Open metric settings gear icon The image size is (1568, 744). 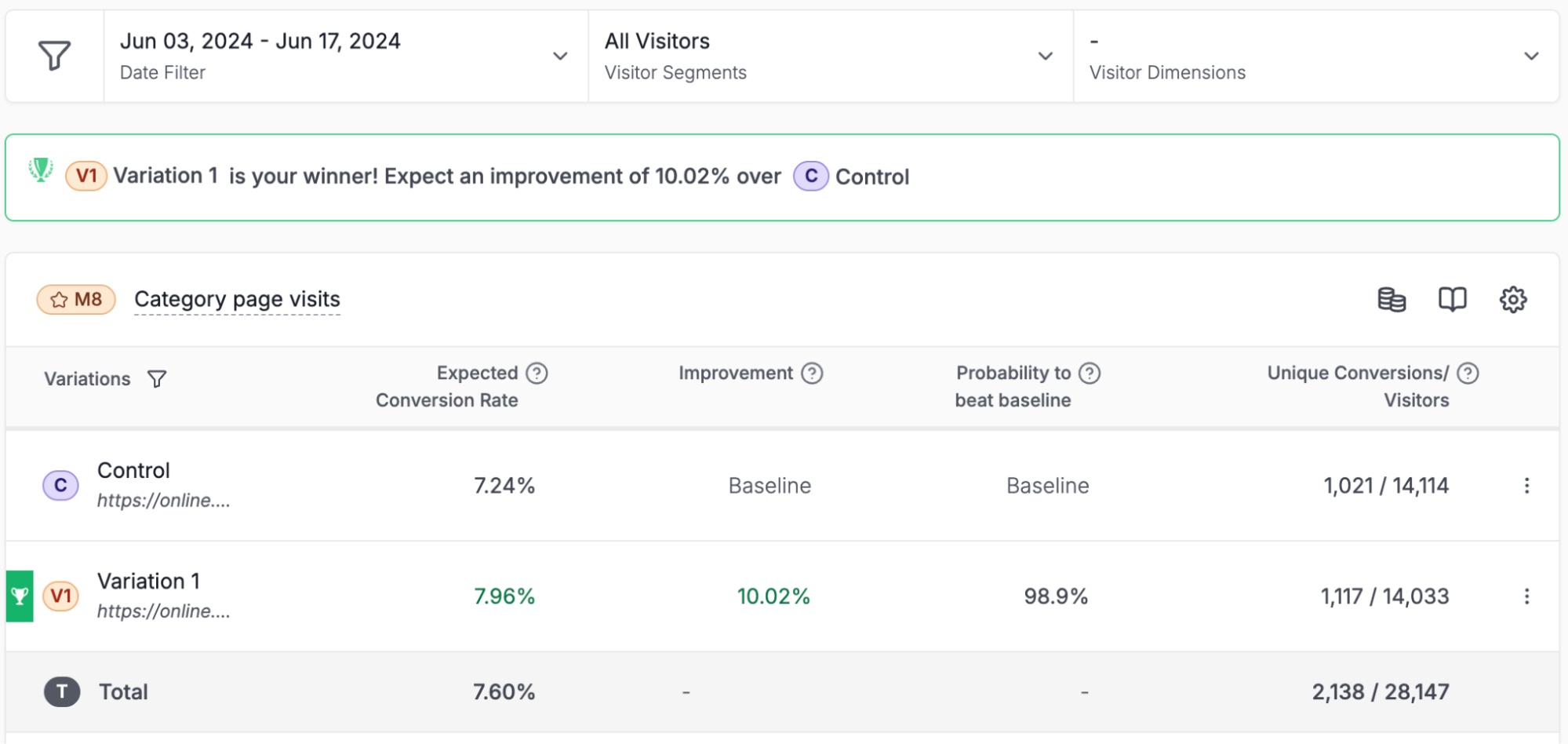(1513, 299)
